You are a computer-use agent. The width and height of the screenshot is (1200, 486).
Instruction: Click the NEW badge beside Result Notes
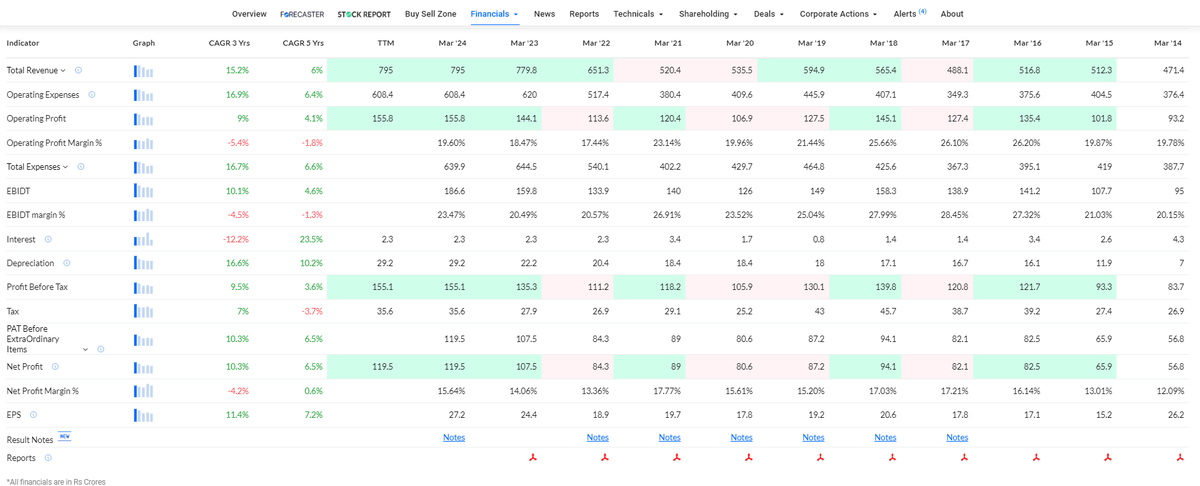click(x=65, y=437)
